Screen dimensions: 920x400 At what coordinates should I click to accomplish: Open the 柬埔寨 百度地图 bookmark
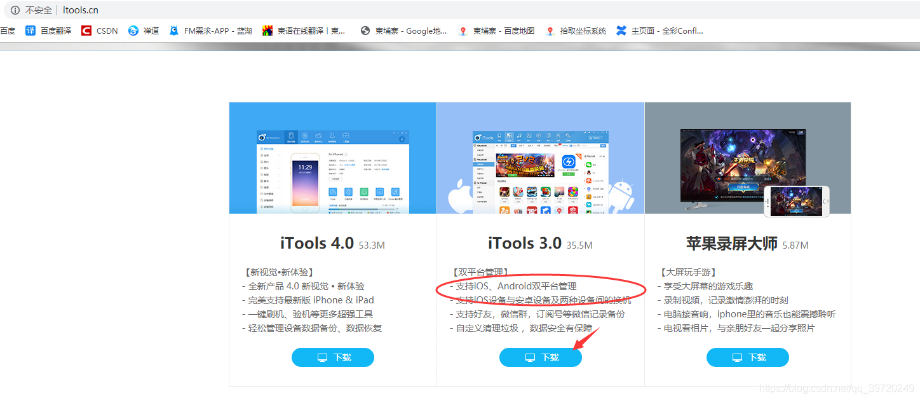click(496, 31)
